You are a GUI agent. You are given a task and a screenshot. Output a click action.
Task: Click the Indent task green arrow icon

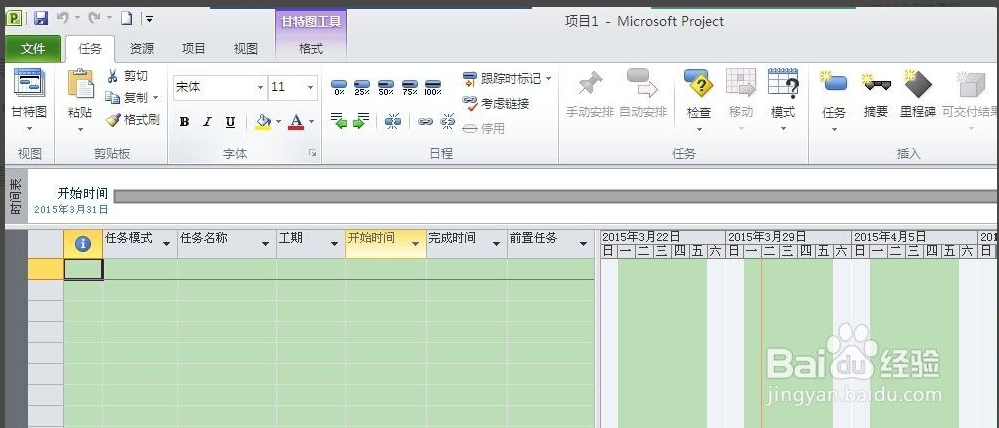pyautogui.click(x=361, y=121)
